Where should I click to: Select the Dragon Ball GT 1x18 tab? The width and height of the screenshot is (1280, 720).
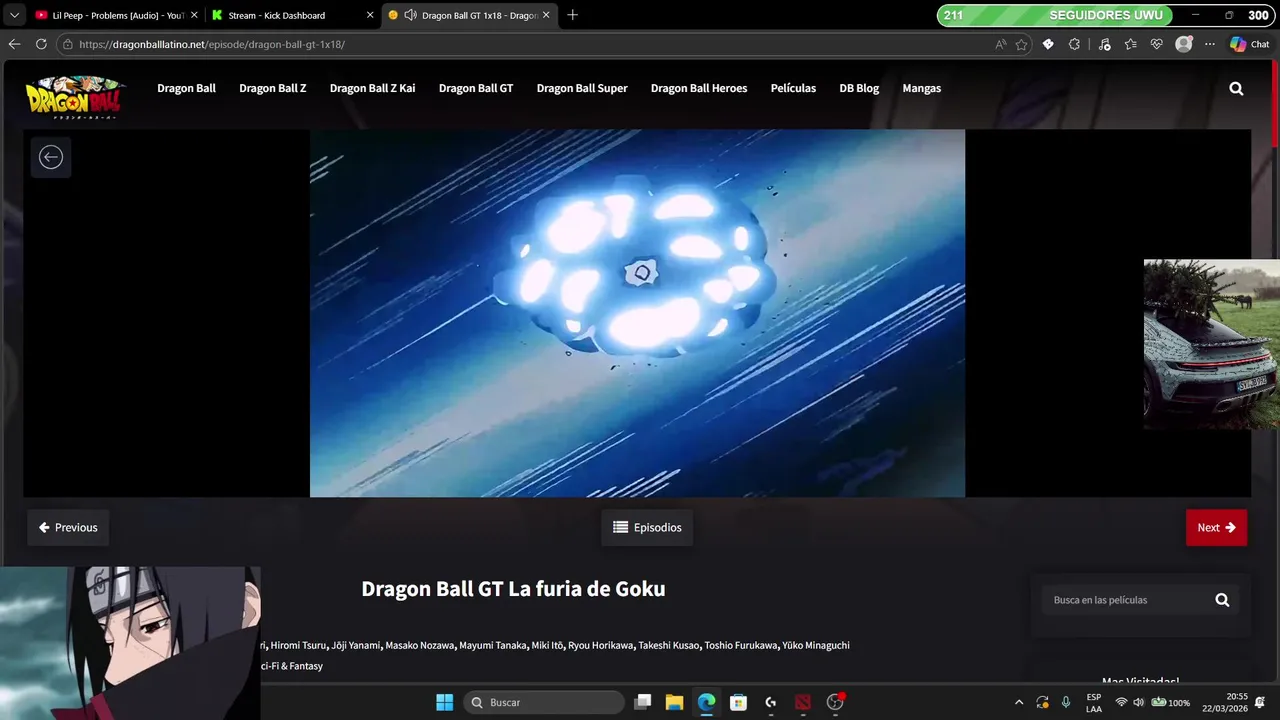[469, 15]
